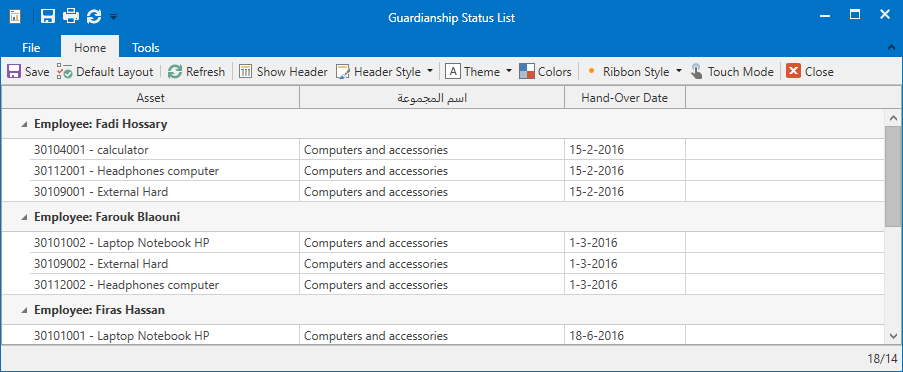Open the Colors picker
903x372 pixels.
(x=545, y=71)
